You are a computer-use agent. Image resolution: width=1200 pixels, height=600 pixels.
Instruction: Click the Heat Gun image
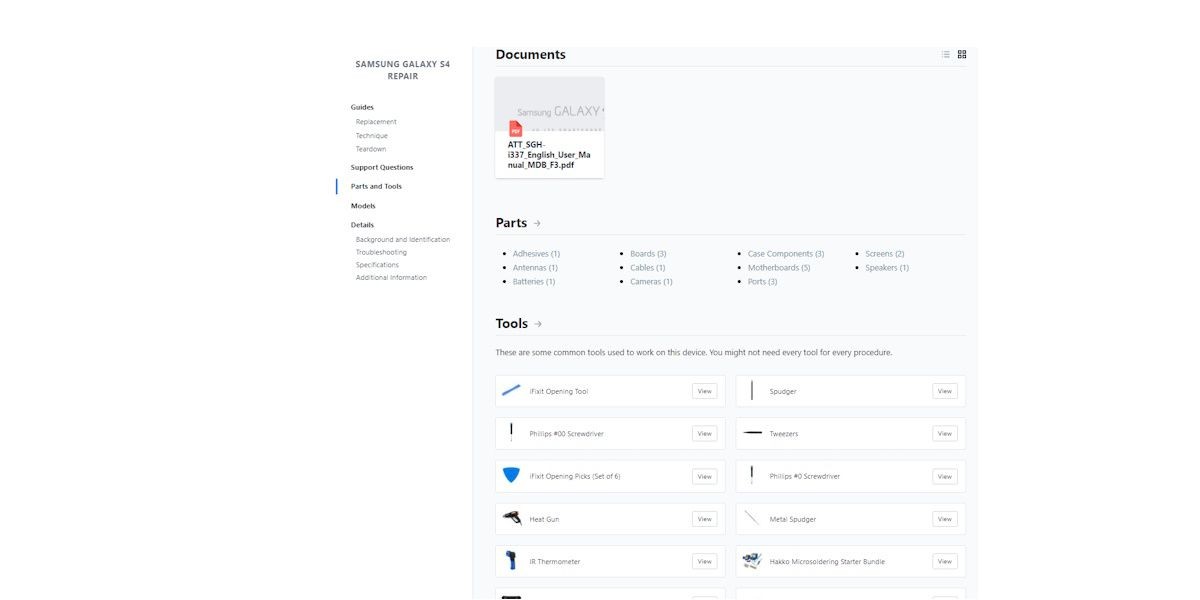click(x=511, y=519)
